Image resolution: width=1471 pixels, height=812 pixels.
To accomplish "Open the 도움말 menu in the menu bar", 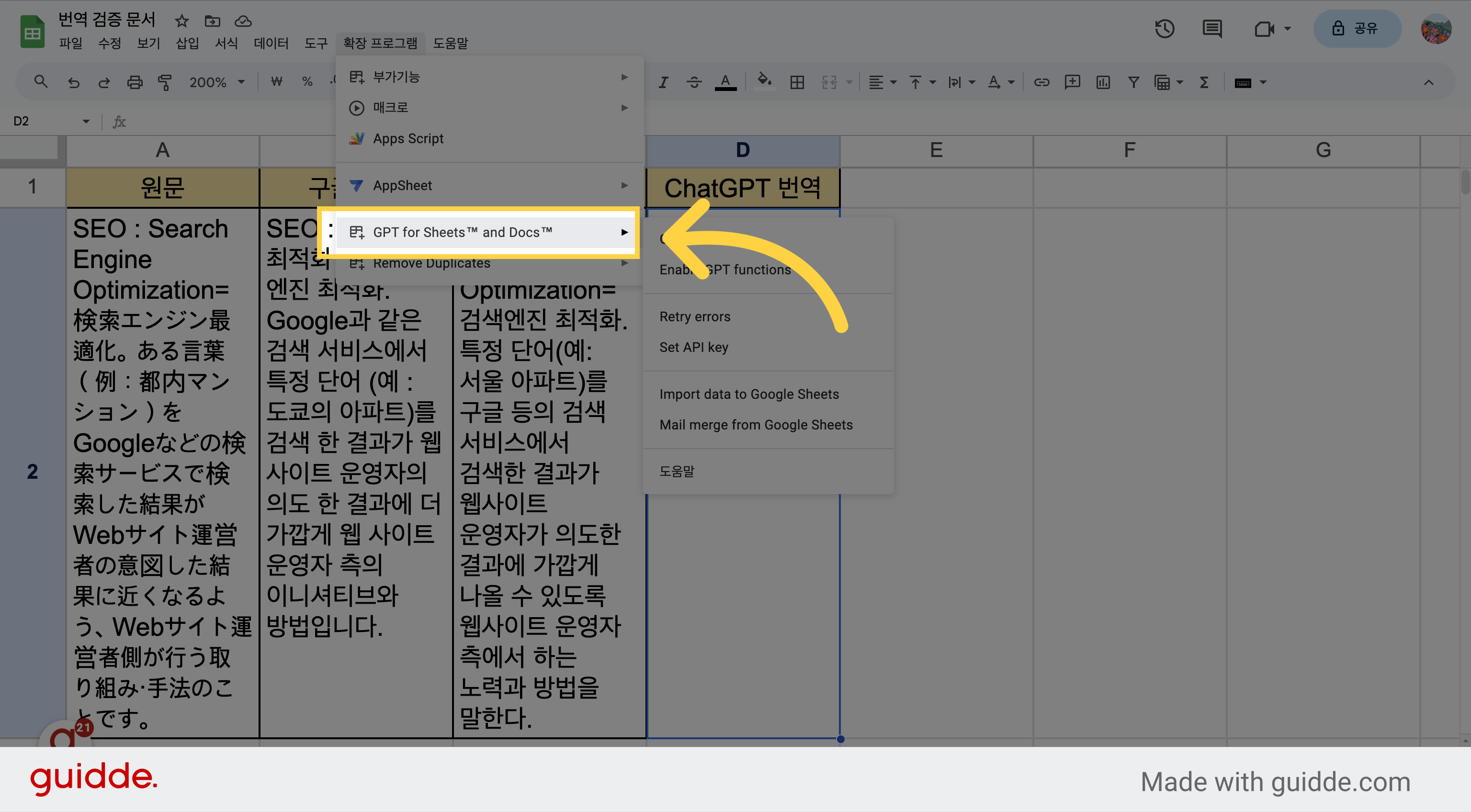I will click(451, 44).
